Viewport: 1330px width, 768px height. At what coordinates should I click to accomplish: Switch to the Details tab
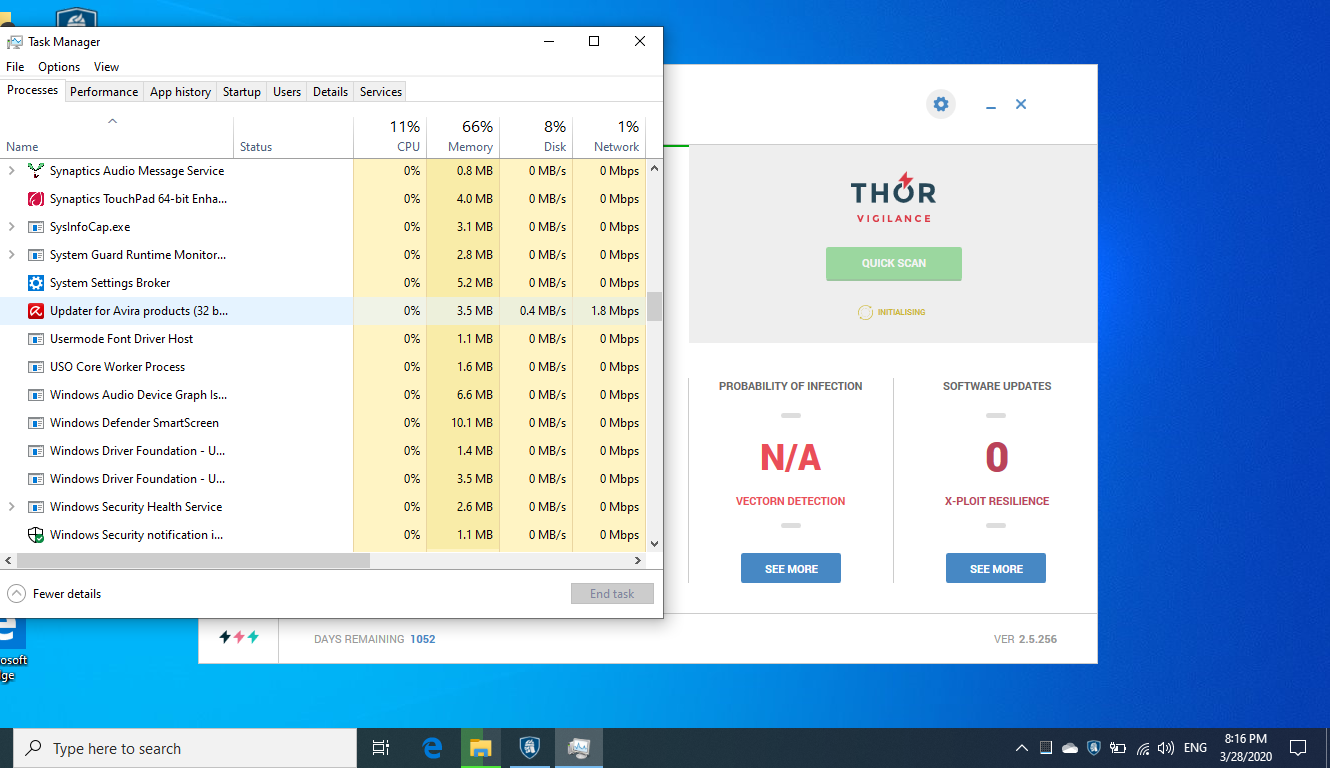(x=330, y=91)
